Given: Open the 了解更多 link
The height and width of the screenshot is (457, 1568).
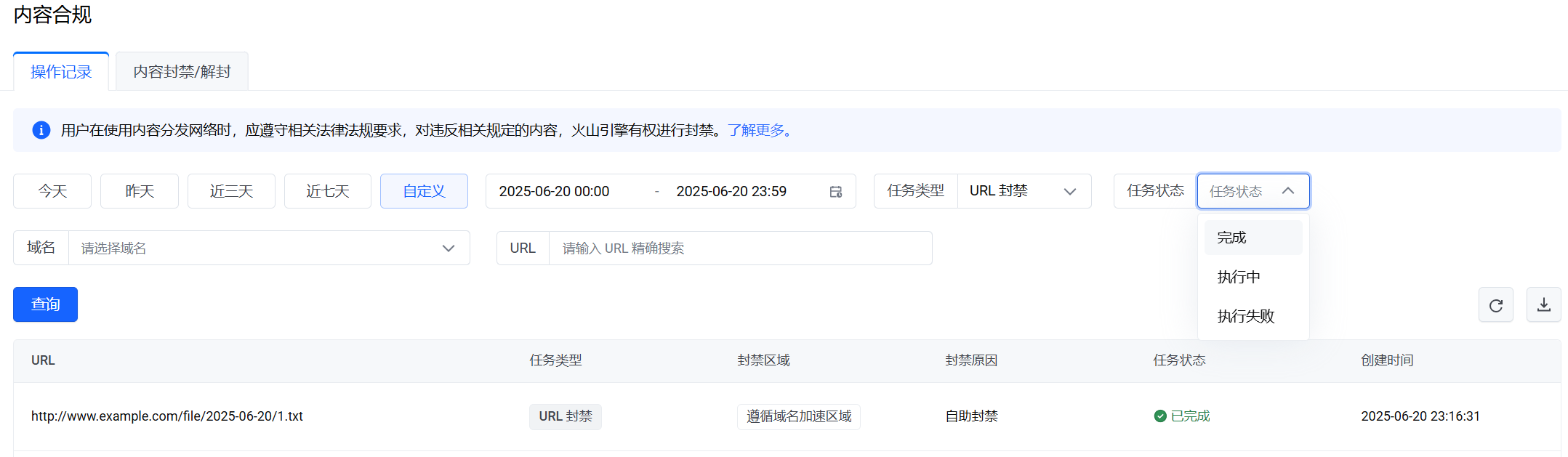Looking at the screenshot, I should click(x=758, y=130).
